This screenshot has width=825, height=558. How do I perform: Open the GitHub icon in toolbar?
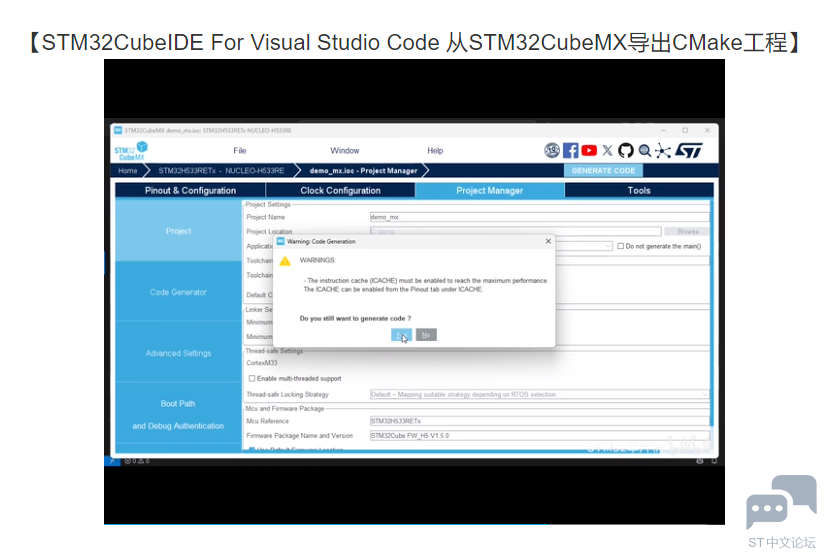click(626, 151)
